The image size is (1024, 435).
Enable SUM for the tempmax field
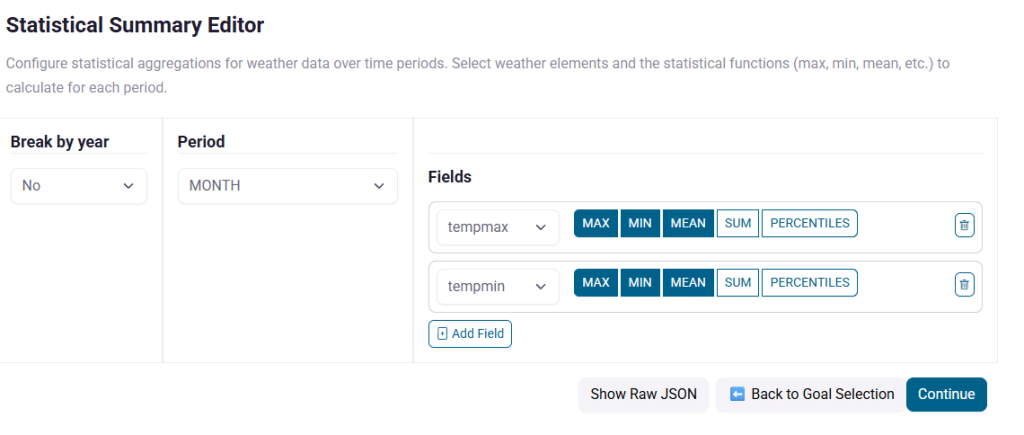[x=737, y=224]
